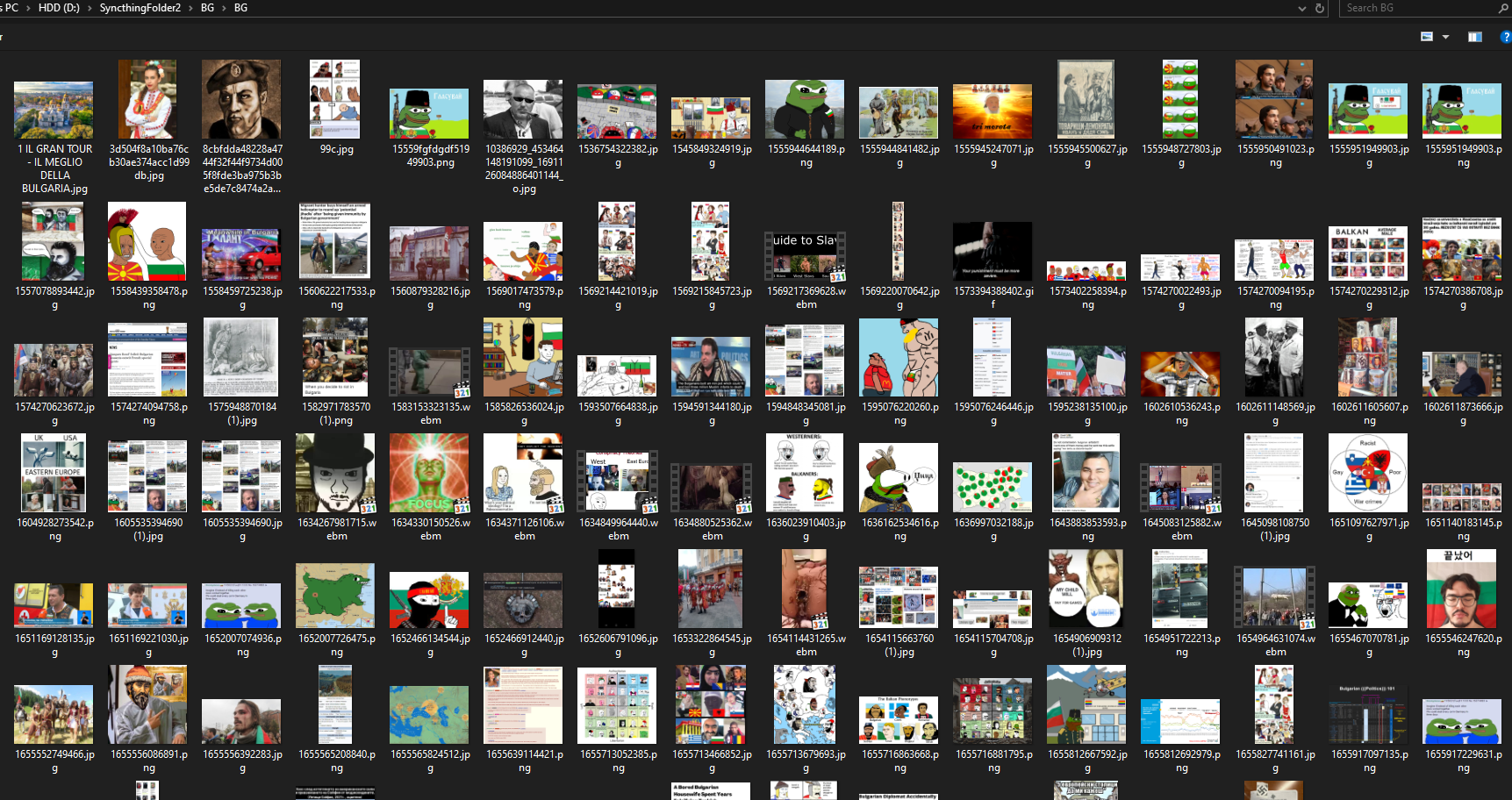Open the address bar history dropdown
This screenshot has height=800, width=1512.
coord(1302,8)
